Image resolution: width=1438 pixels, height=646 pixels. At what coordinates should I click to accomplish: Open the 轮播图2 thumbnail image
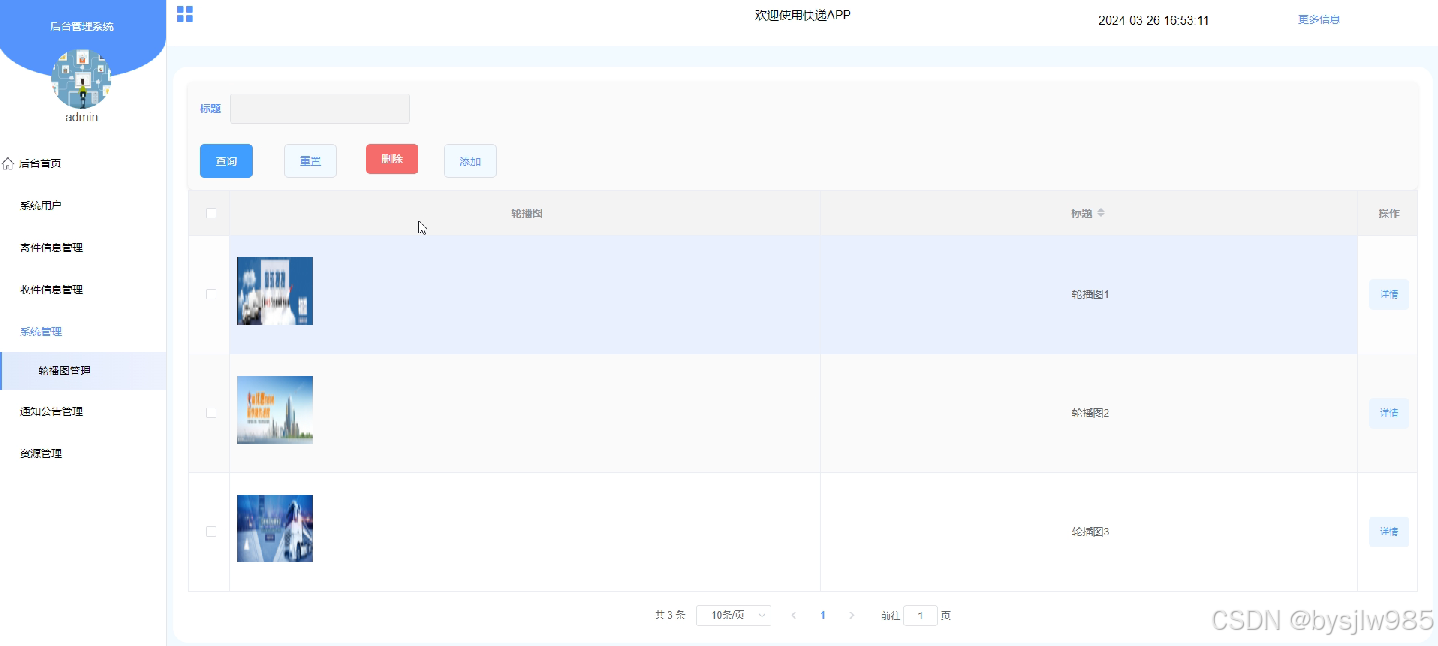pos(275,410)
